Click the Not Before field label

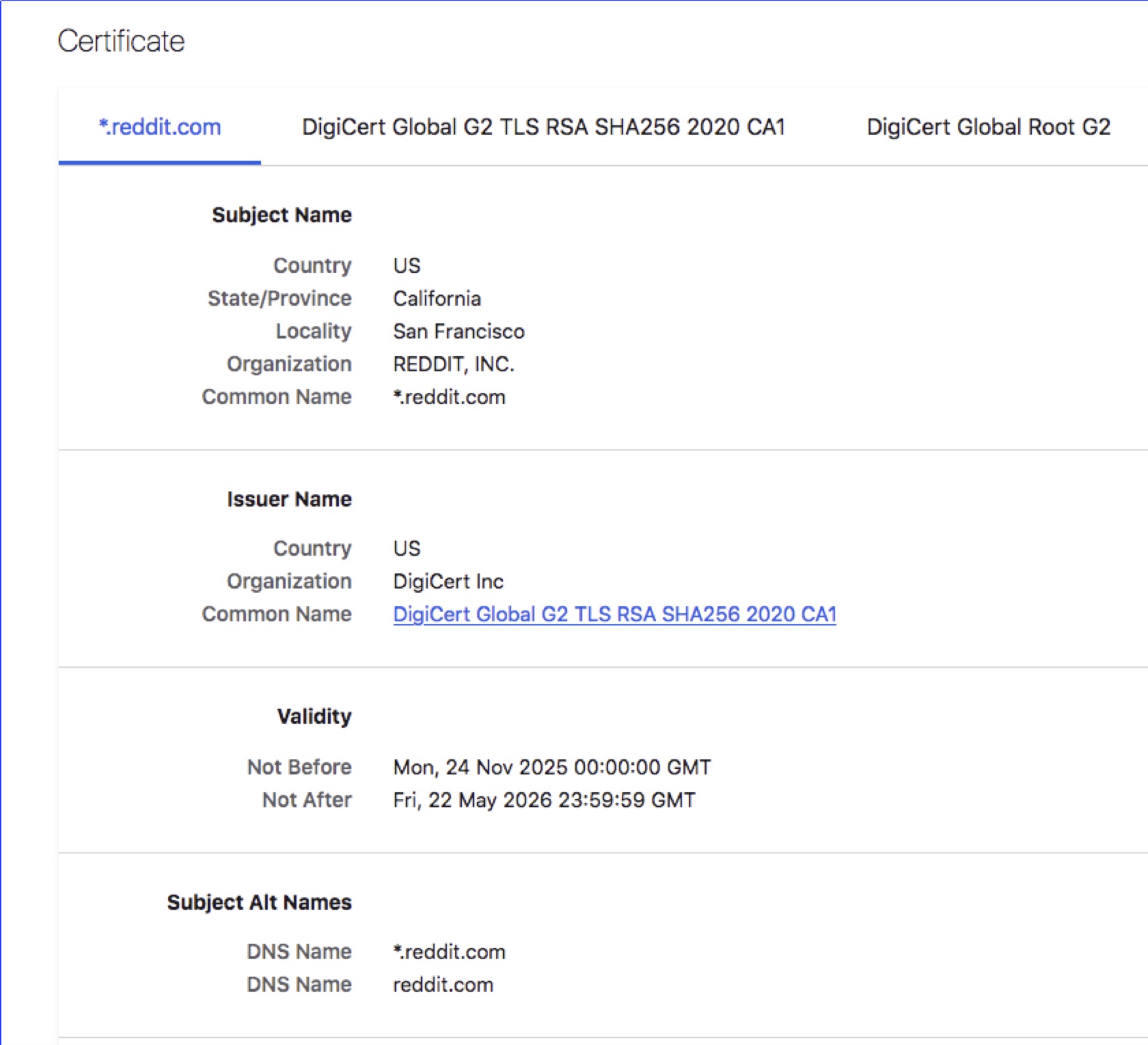coord(299,767)
